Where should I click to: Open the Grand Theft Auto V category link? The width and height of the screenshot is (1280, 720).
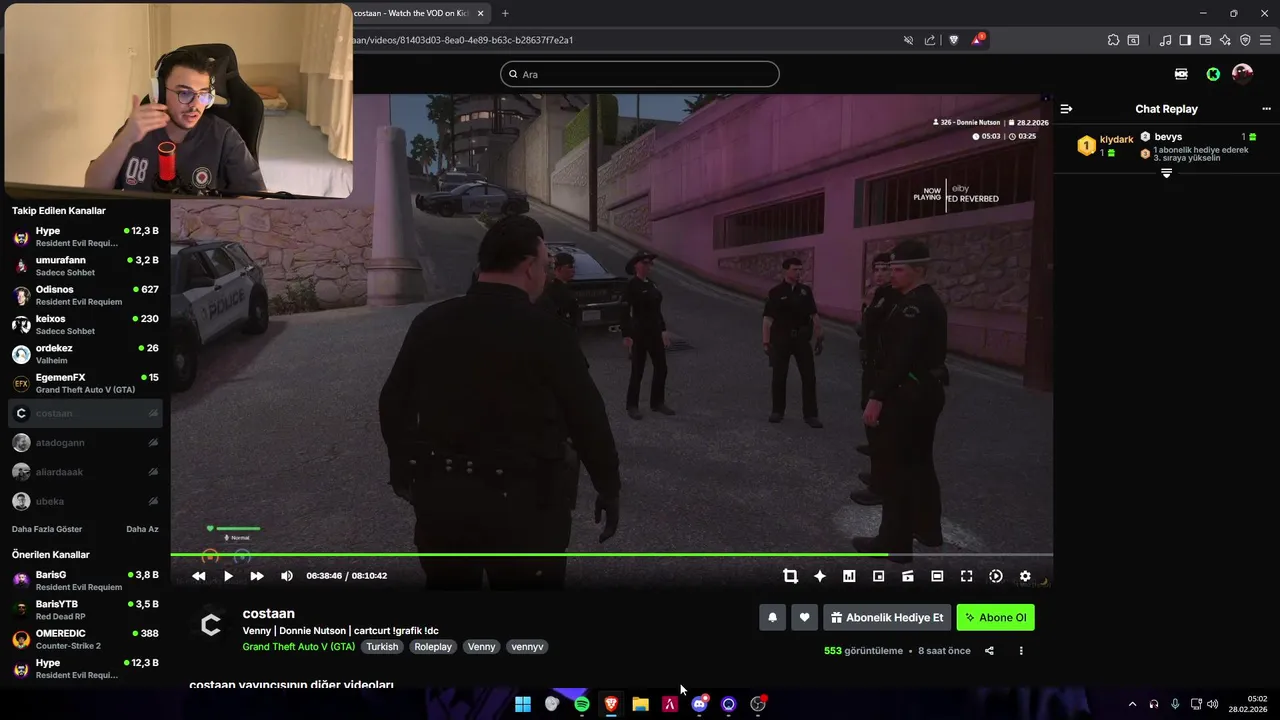coord(299,647)
